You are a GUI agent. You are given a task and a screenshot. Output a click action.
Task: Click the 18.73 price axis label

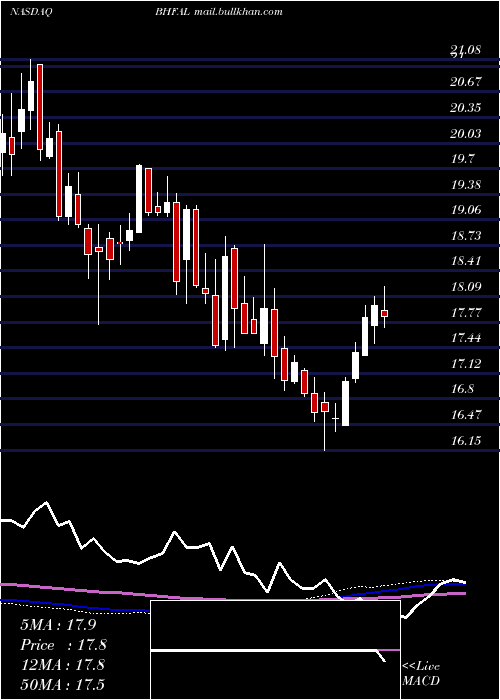(466, 236)
